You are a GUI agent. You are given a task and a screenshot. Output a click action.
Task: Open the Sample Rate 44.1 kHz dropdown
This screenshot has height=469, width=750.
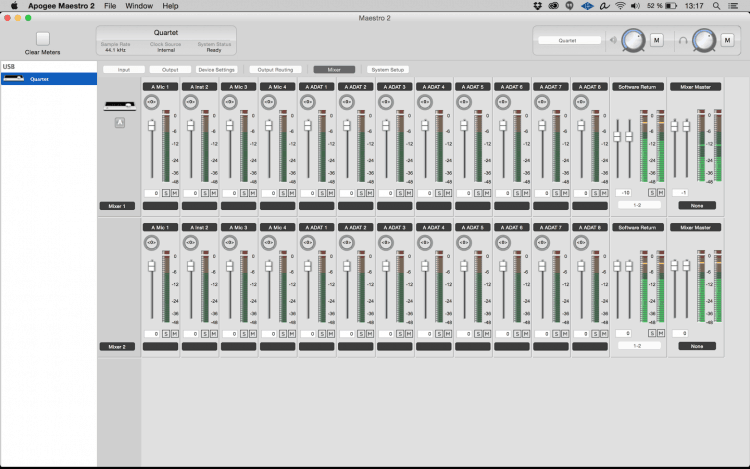[115, 50]
